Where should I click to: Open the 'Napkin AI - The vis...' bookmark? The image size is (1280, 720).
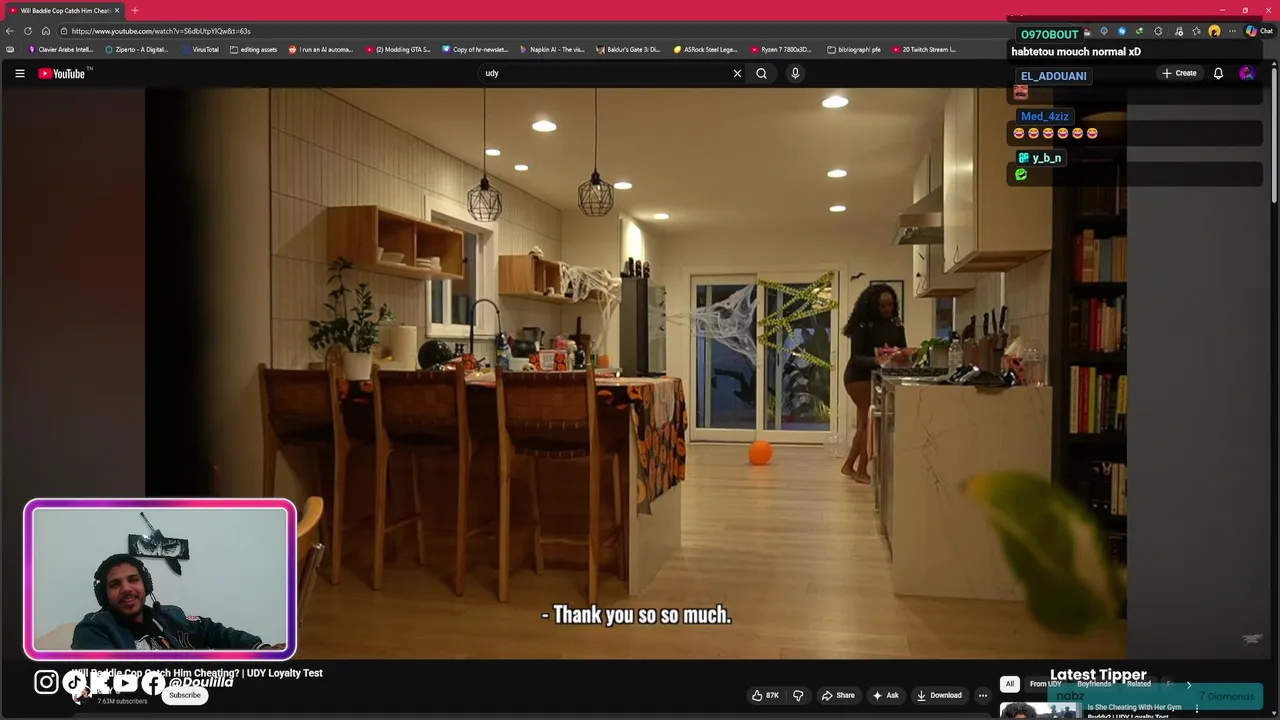552,49
